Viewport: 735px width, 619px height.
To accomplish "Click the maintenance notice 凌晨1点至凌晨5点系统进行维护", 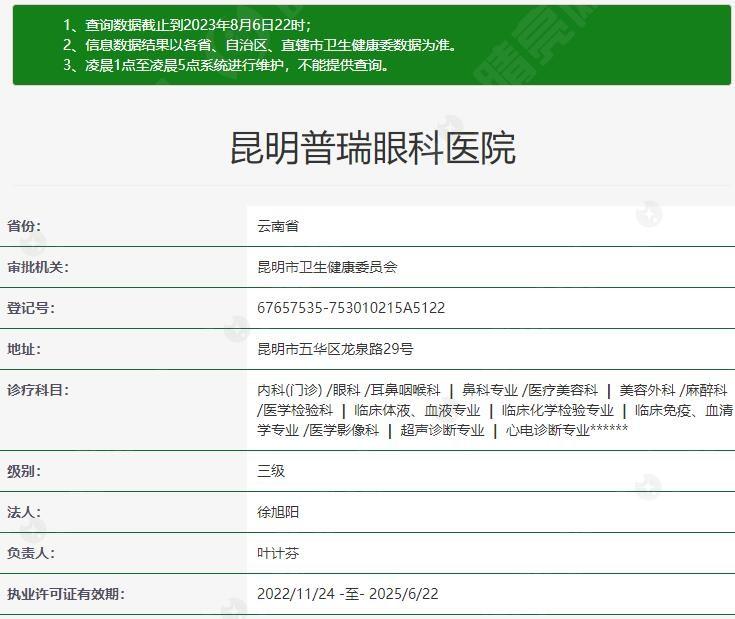I will click(x=226, y=65).
